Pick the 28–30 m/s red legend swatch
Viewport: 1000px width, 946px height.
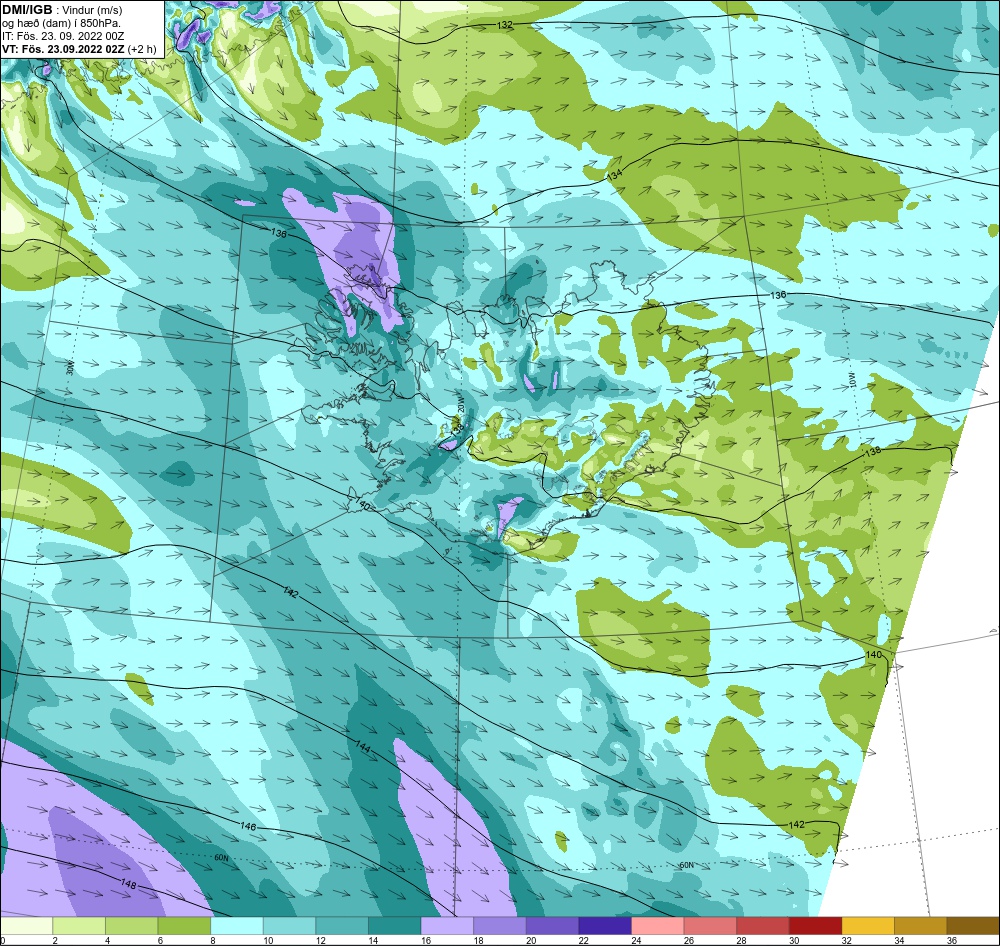pos(763,926)
